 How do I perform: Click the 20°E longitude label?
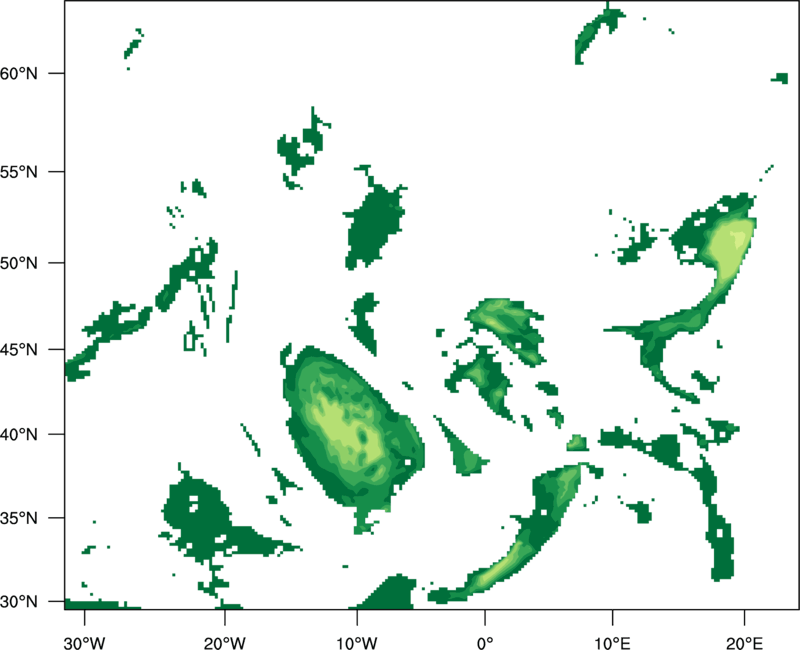tap(743, 643)
